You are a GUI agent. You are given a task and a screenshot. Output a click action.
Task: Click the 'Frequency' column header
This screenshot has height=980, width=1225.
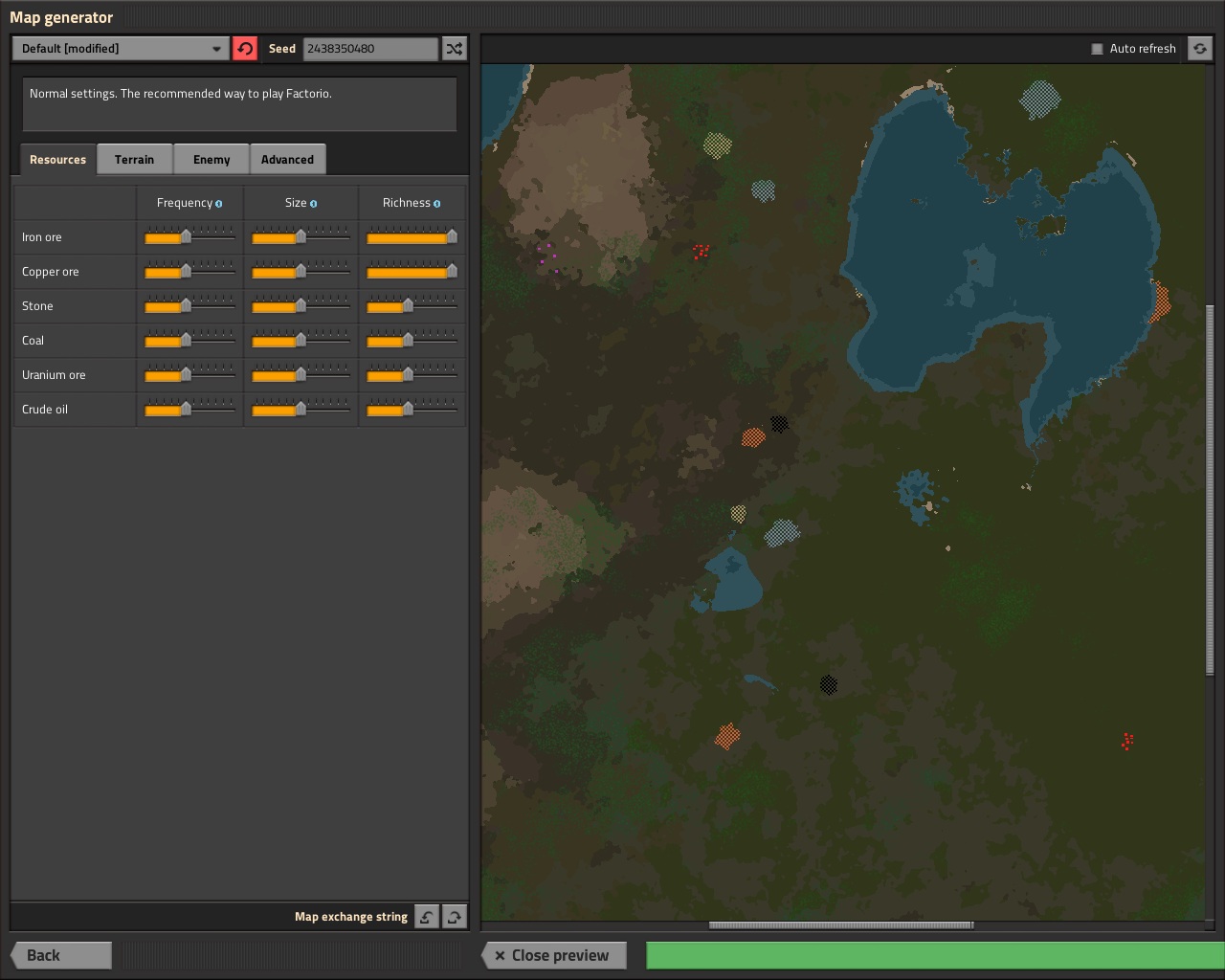pos(185,203)
